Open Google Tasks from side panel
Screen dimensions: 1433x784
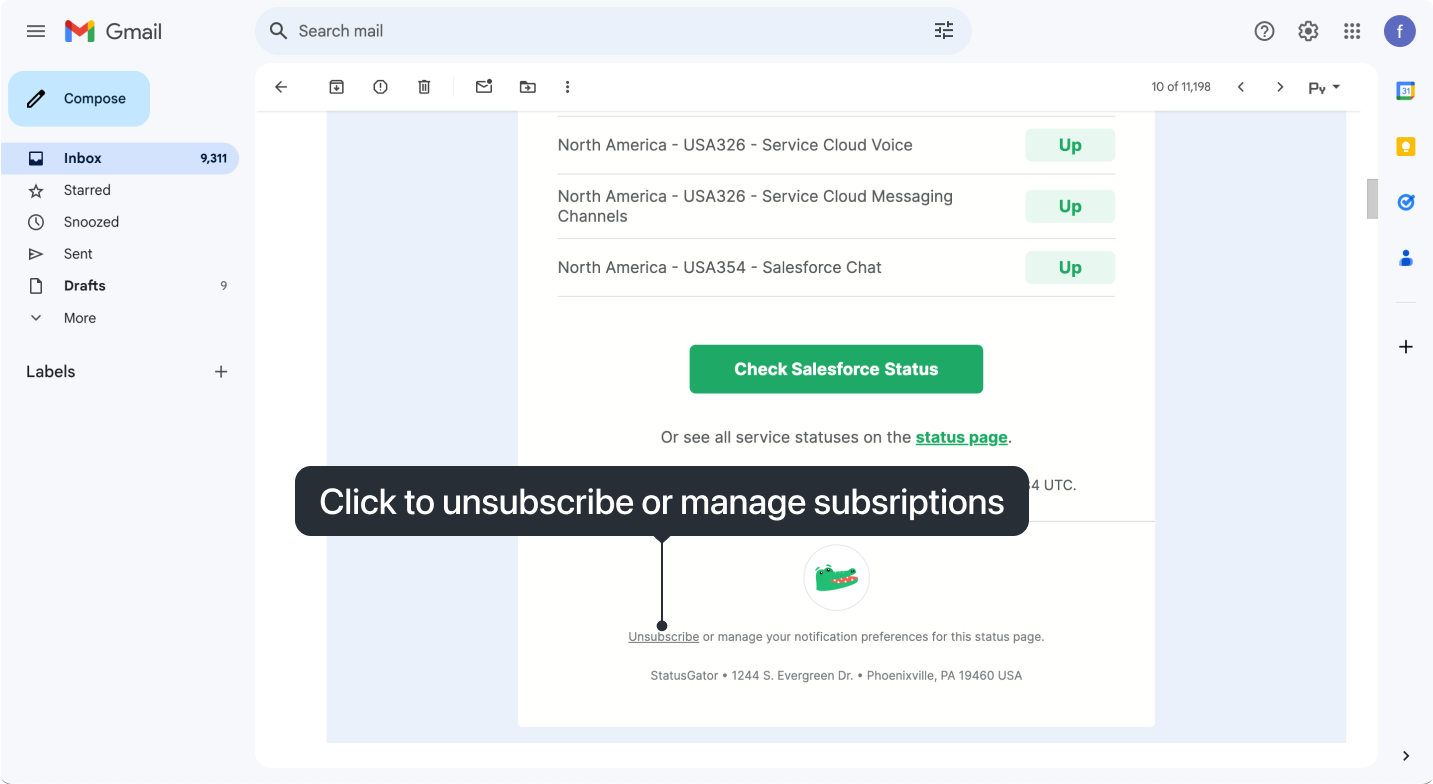click(1405, 202)
